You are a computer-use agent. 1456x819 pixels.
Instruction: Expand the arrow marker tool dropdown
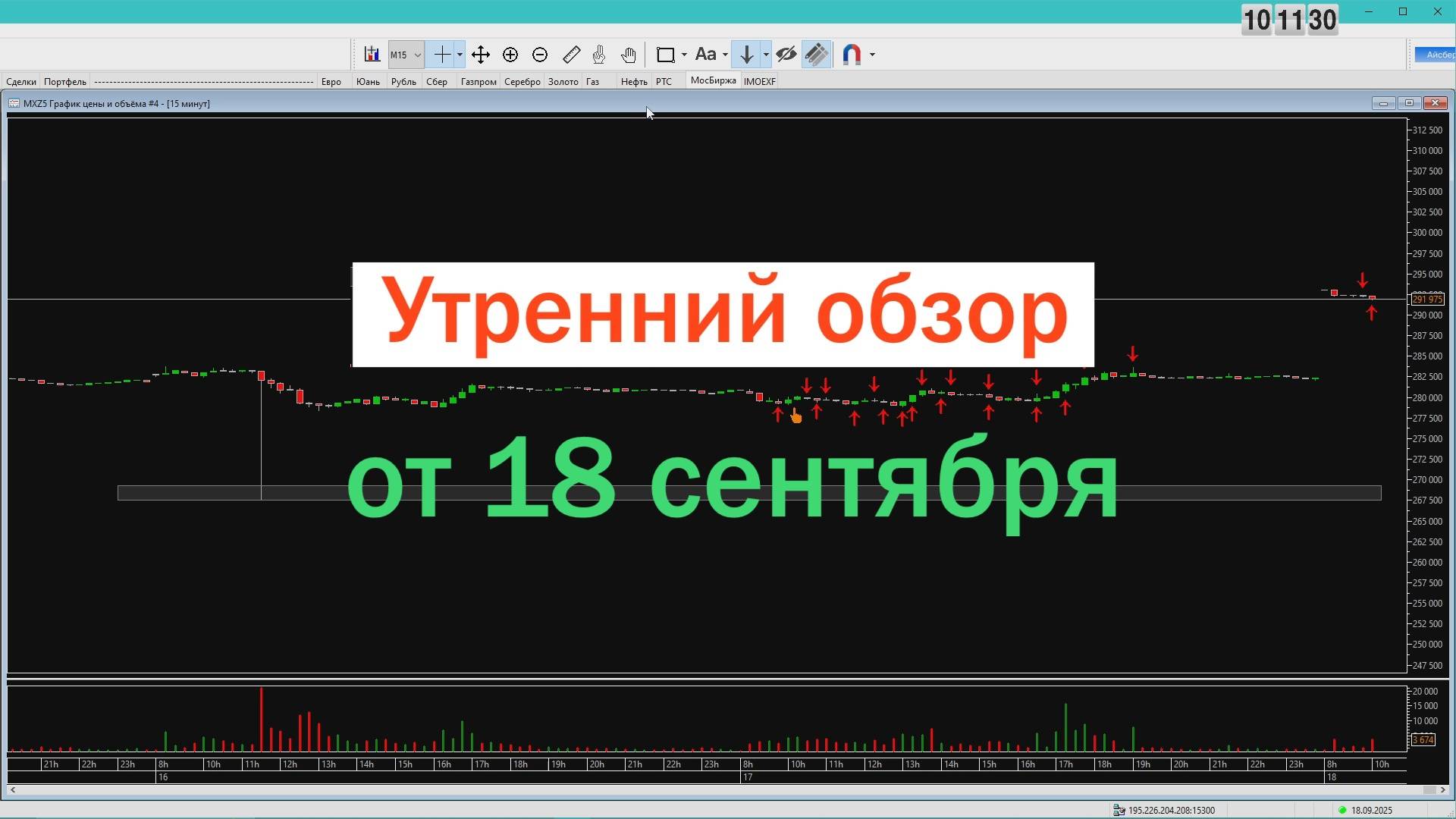[x=766, y=54]
